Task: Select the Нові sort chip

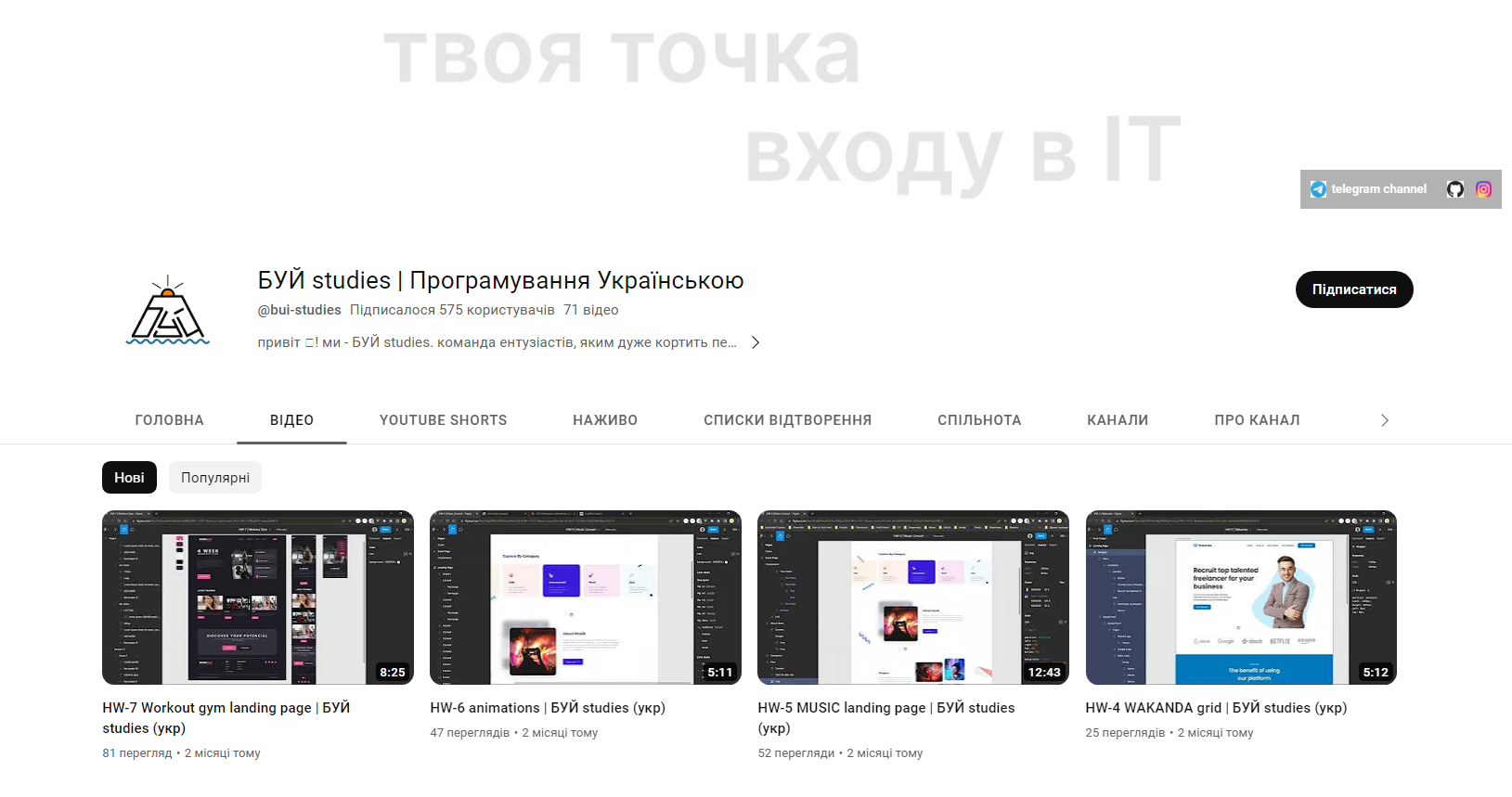Action: (x=129, y=478)
